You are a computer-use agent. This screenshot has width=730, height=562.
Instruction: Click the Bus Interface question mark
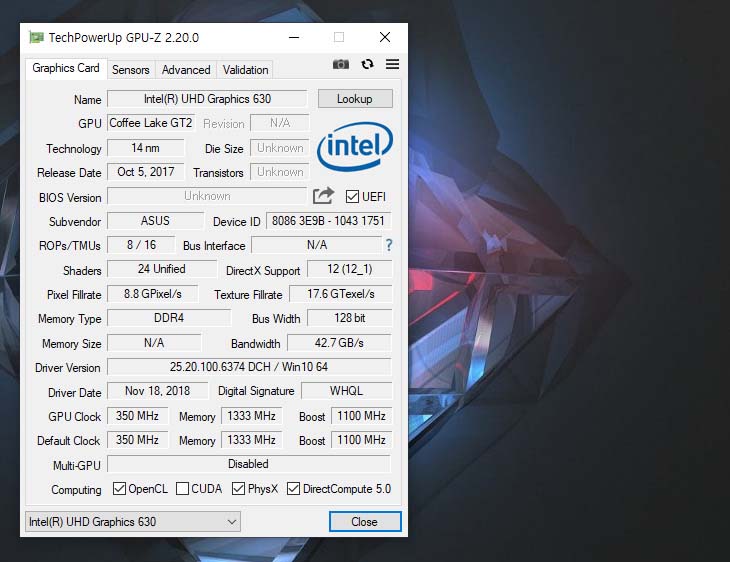click(x=389, y=245)
